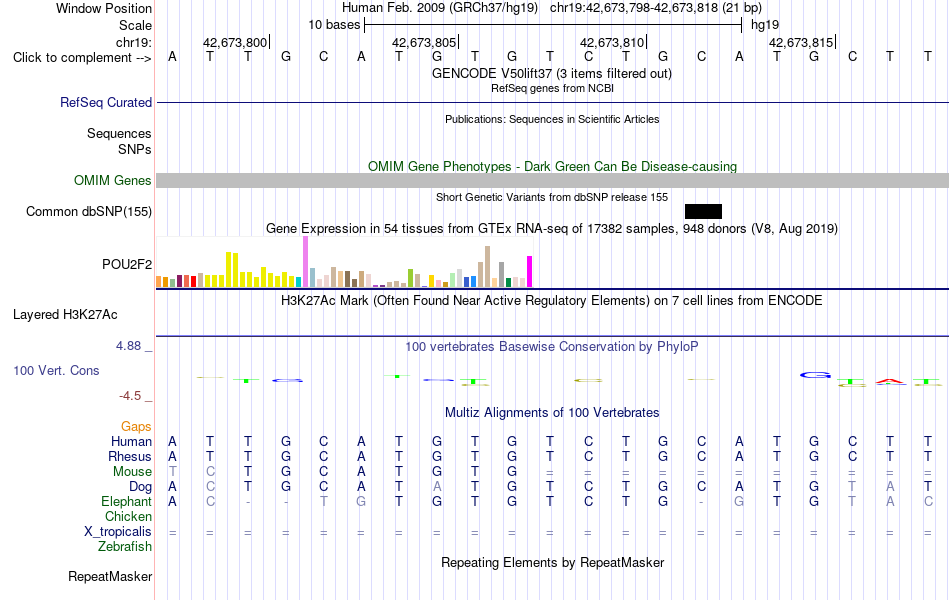Viewport: 950px width, 600px height.
Task: Click the POU2F2 gene label
Action: click(x=127, y=264)
